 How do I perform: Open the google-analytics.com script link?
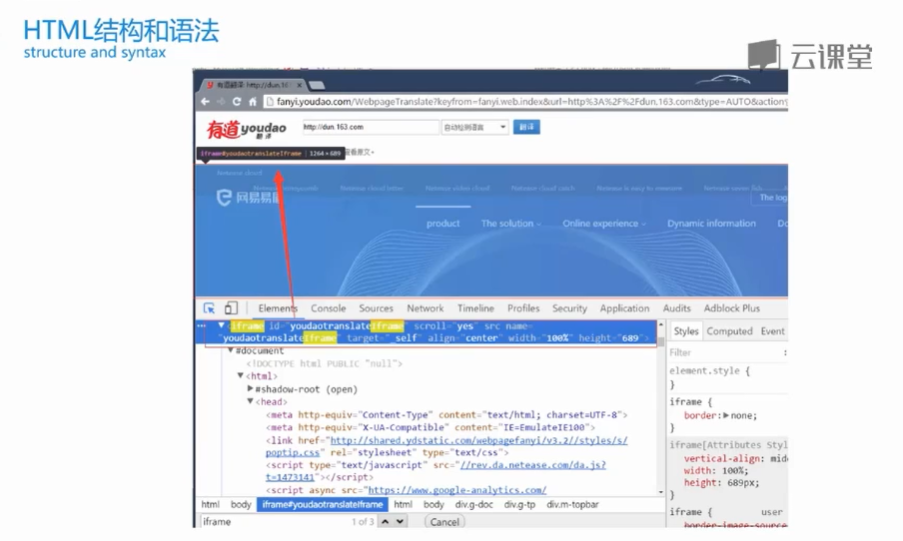[457, 490]
